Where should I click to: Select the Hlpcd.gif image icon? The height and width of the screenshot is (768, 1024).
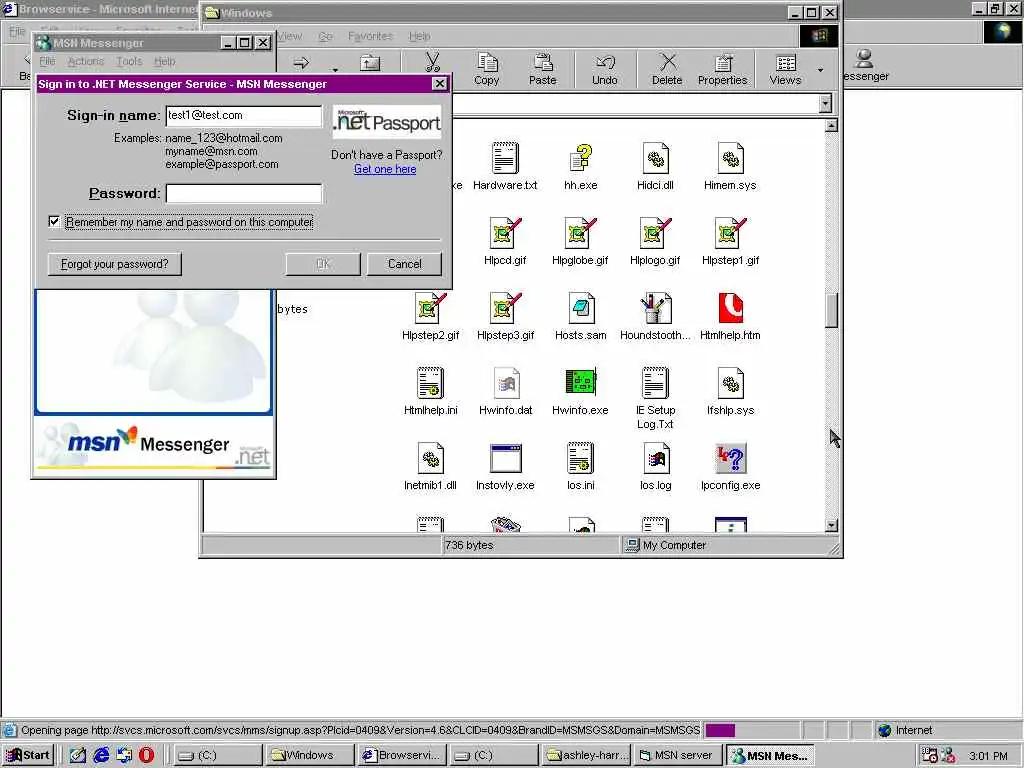[505, 233]
